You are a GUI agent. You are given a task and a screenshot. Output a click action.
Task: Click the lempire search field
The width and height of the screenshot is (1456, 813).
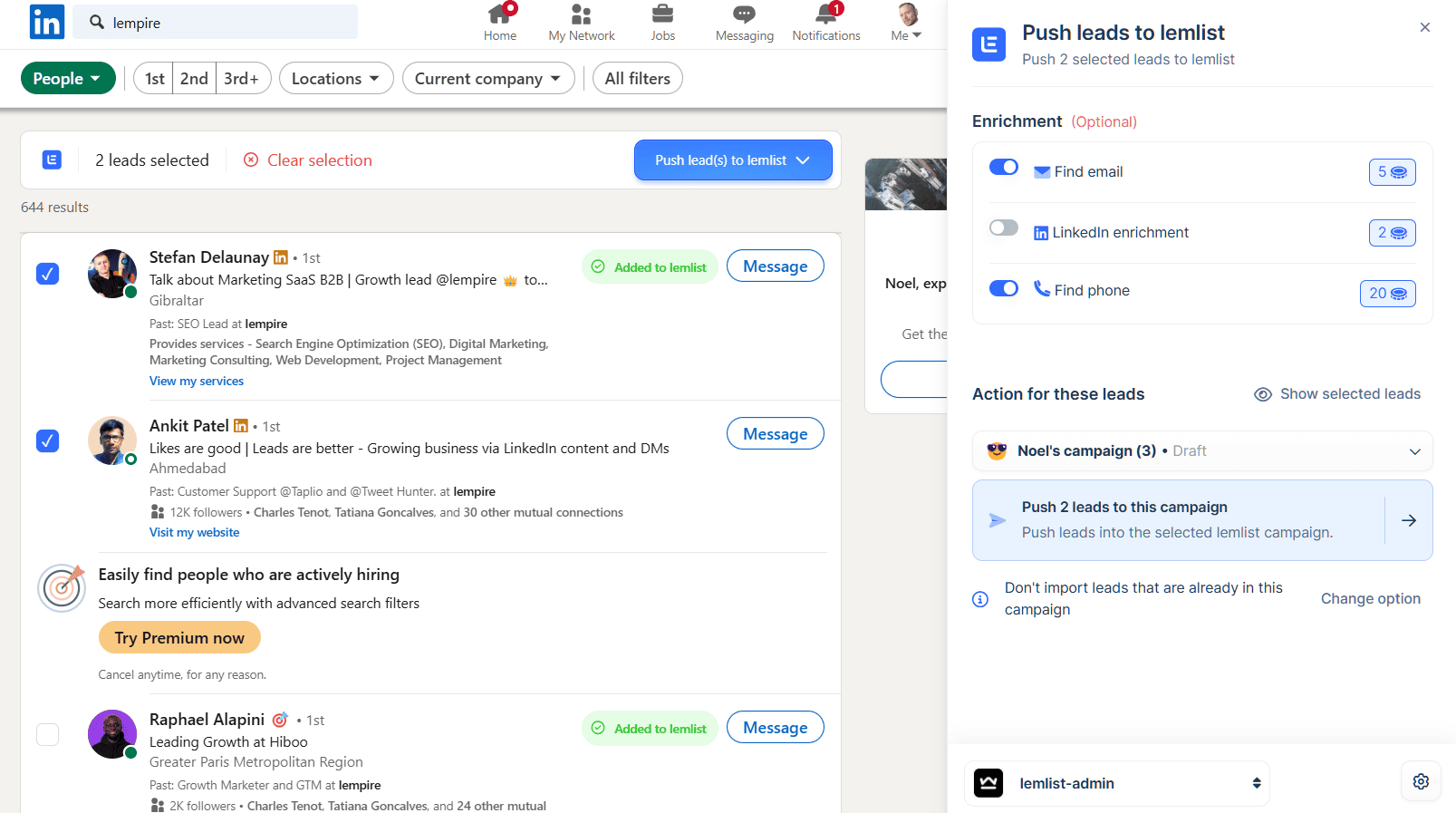pos(216,22)
